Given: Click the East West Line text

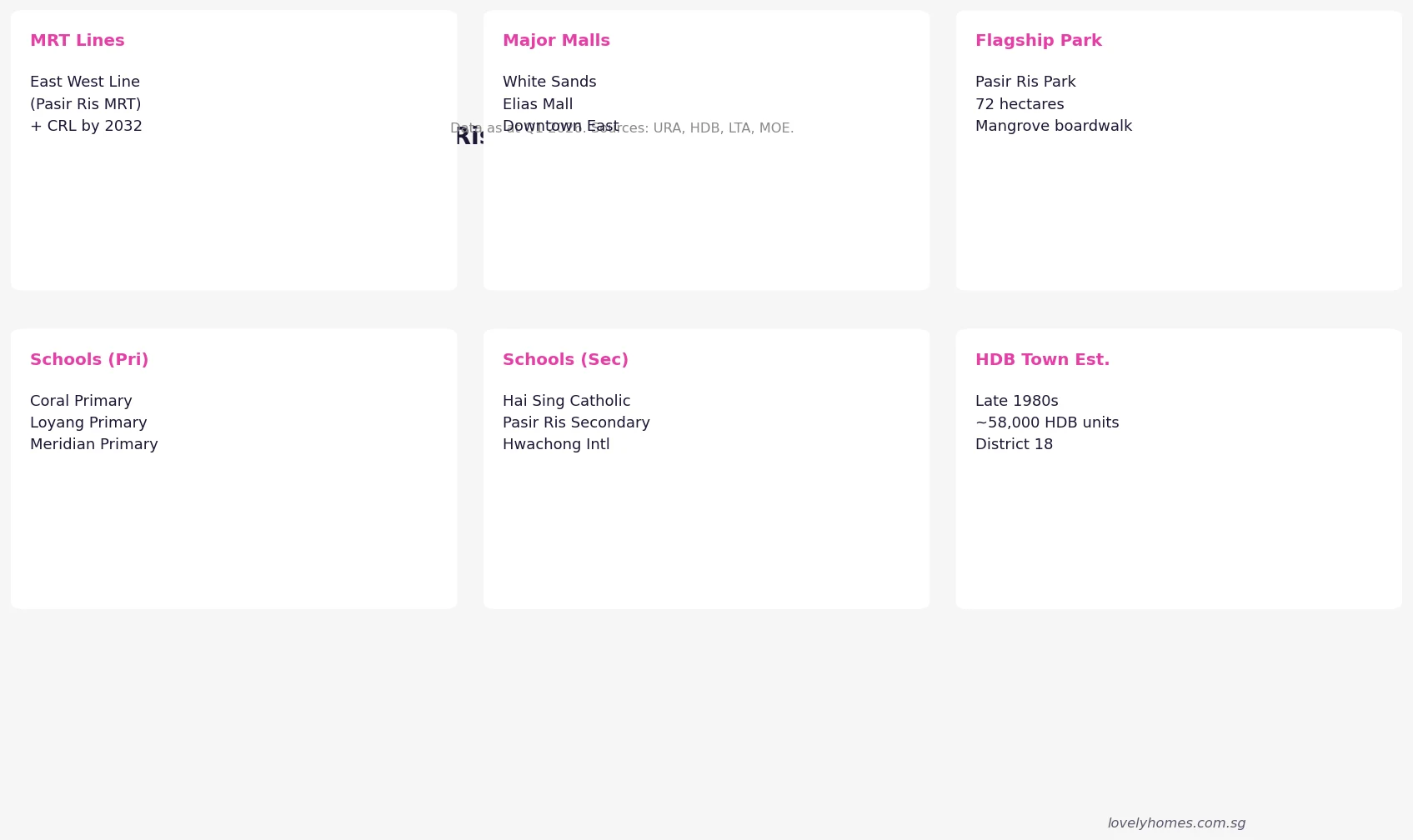Looking at the screenshot, I should tap(85, 82).
